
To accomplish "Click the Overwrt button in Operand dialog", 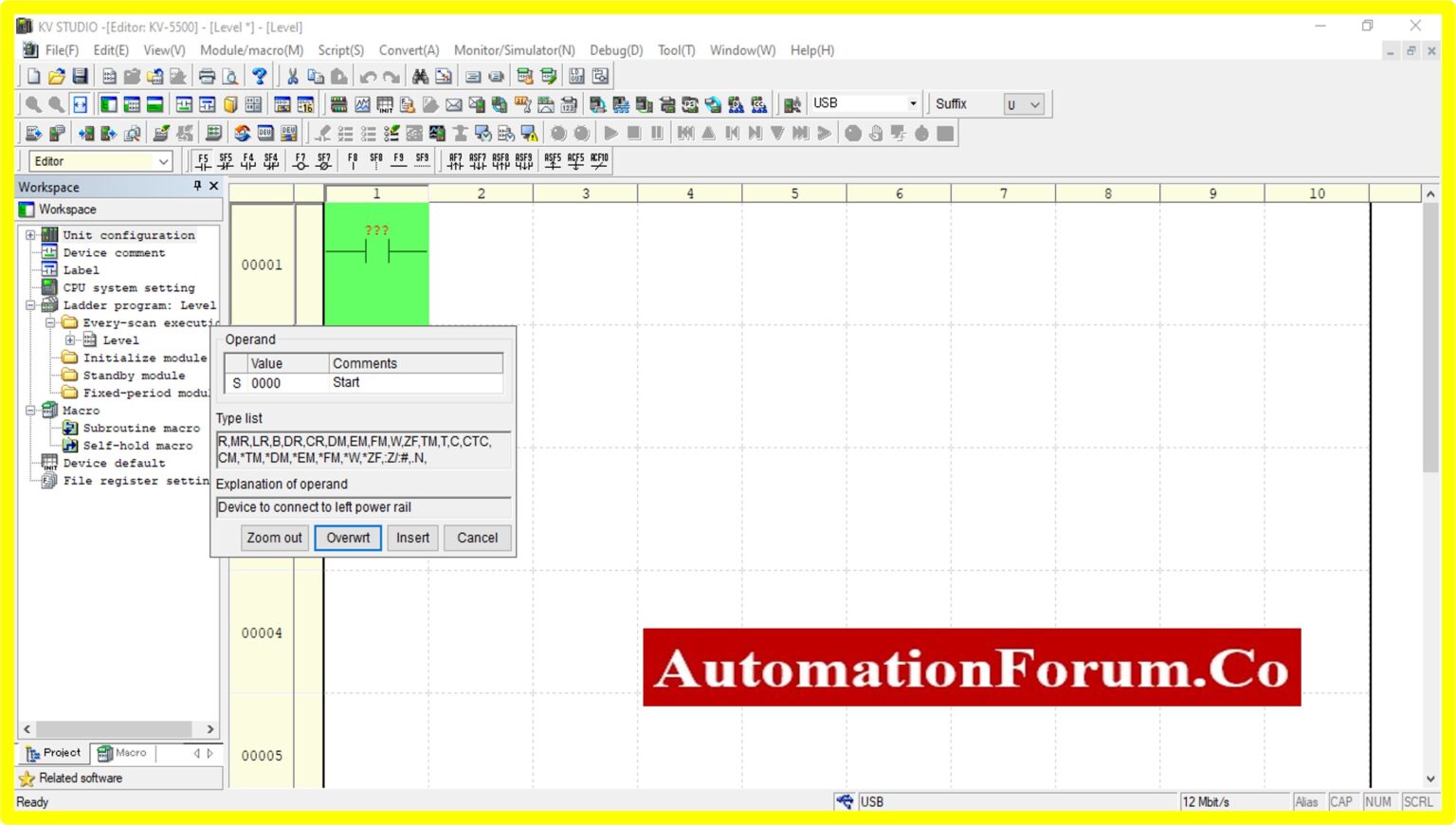I will pyautogui.click(x=347, y=538).
